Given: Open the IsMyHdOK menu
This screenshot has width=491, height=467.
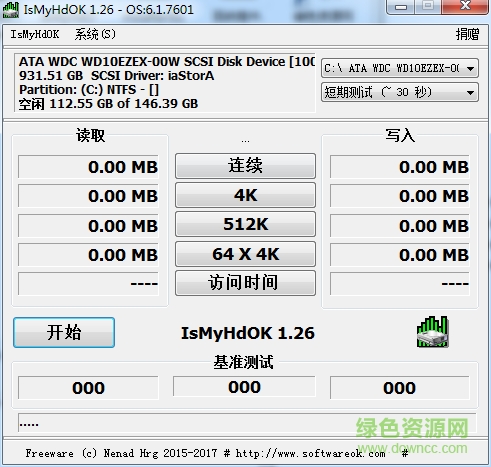Looking at the screenshot, I should (35, 34).
